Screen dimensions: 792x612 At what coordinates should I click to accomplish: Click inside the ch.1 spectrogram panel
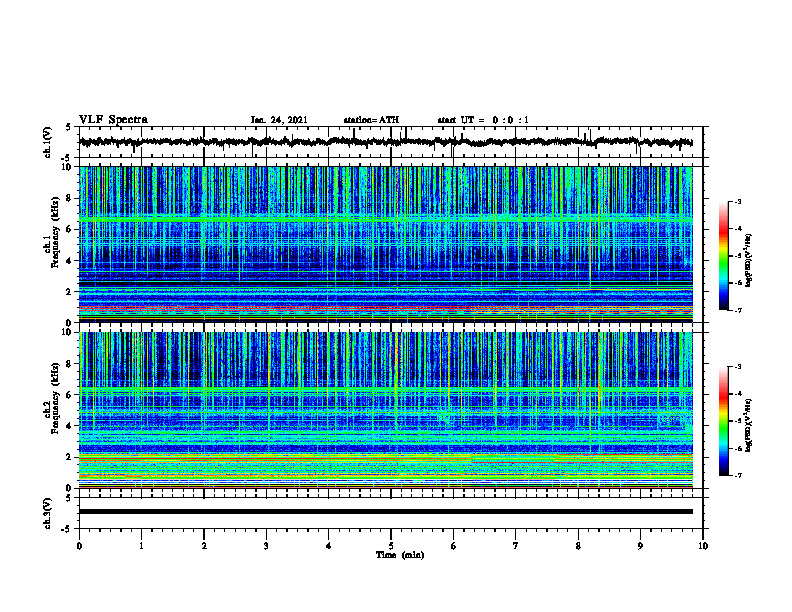click(385, 244)
